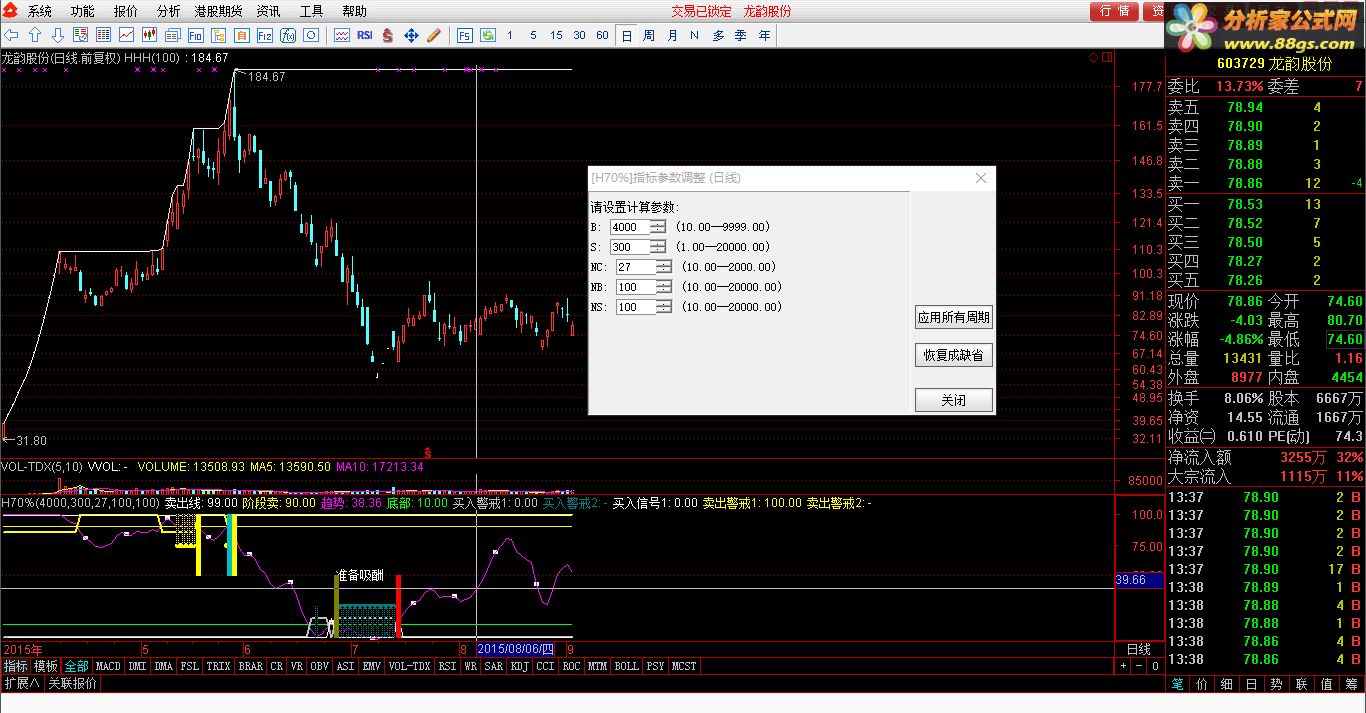Image resolution: width=1366 pixels, height=713 pixels.
Task: Adjust the B parameter spinner
Action: point(657,227)
